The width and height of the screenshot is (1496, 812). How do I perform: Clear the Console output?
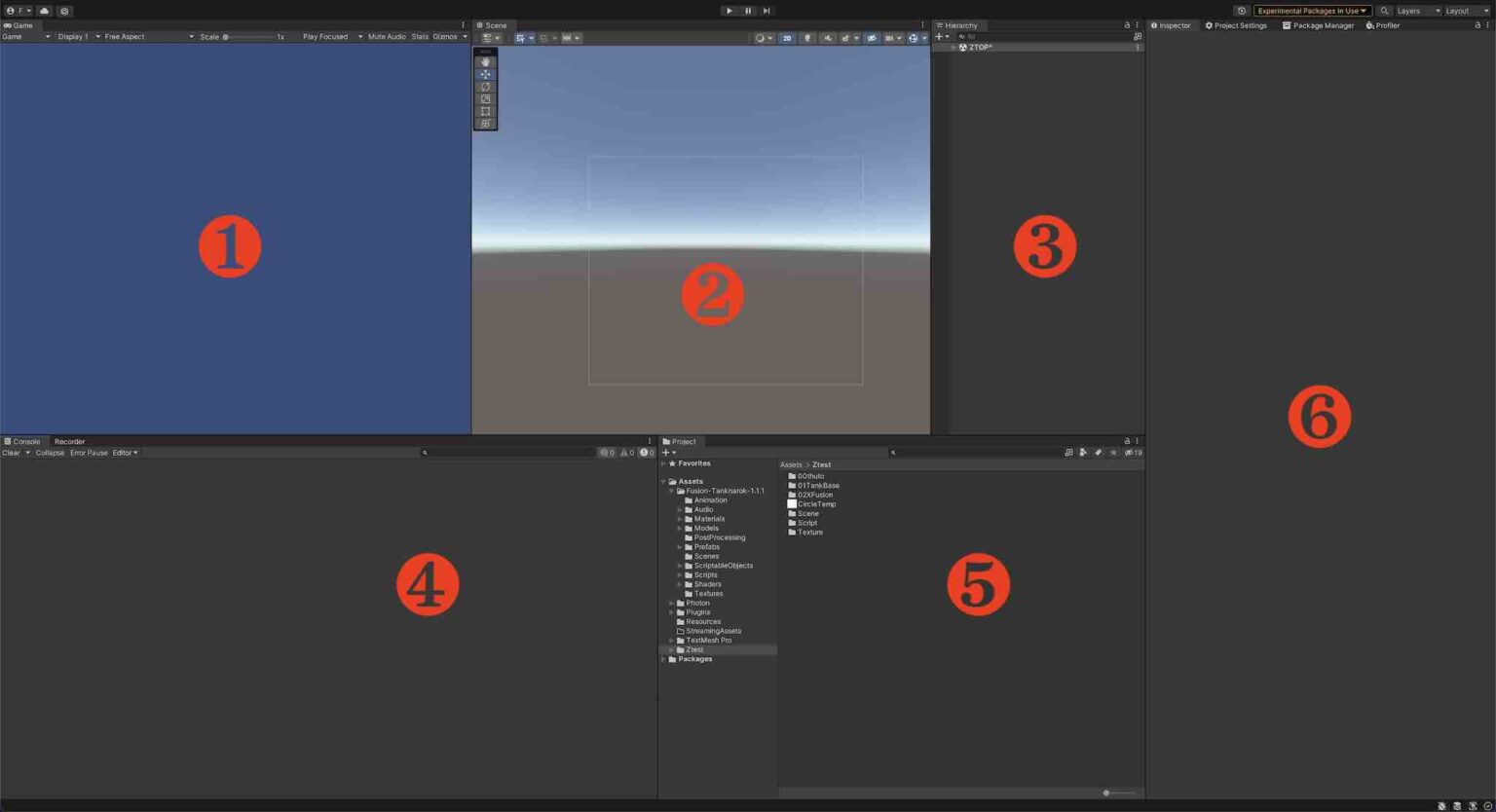[x=11, y=452]
